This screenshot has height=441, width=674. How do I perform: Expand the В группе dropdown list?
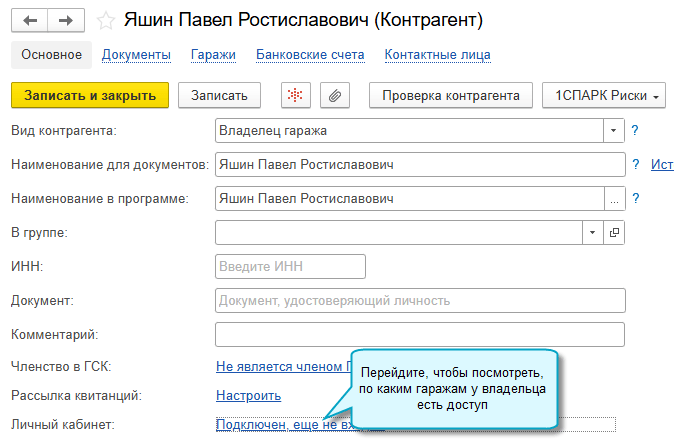tap(592, 232)
